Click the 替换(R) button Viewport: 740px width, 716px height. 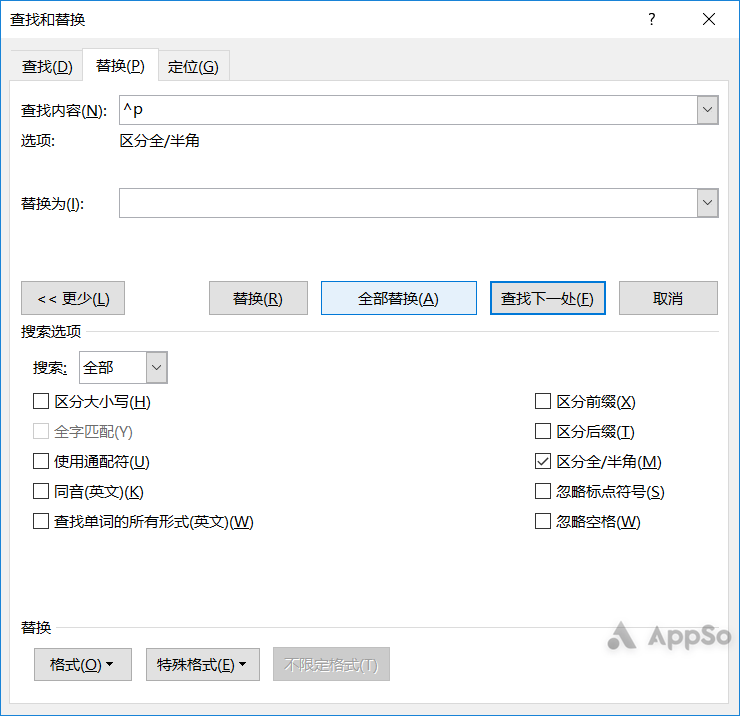(x=258, y=298)
